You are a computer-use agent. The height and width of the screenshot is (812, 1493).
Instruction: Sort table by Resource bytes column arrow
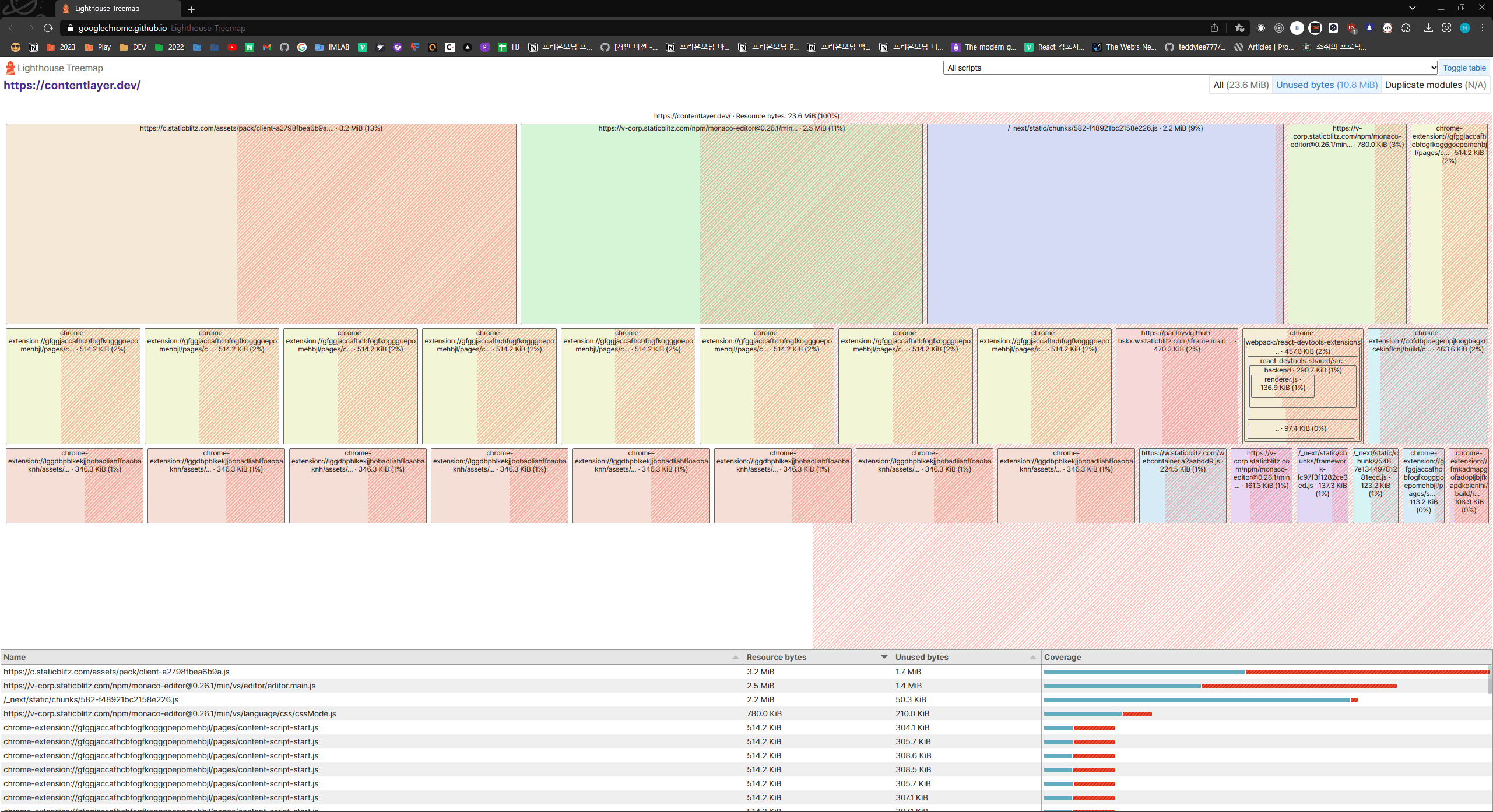pyautogui.click(x=884, y=657)
